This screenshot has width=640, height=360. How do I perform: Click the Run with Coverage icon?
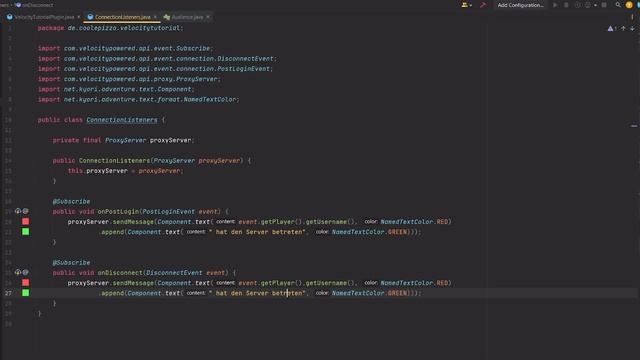coord(577,5)
